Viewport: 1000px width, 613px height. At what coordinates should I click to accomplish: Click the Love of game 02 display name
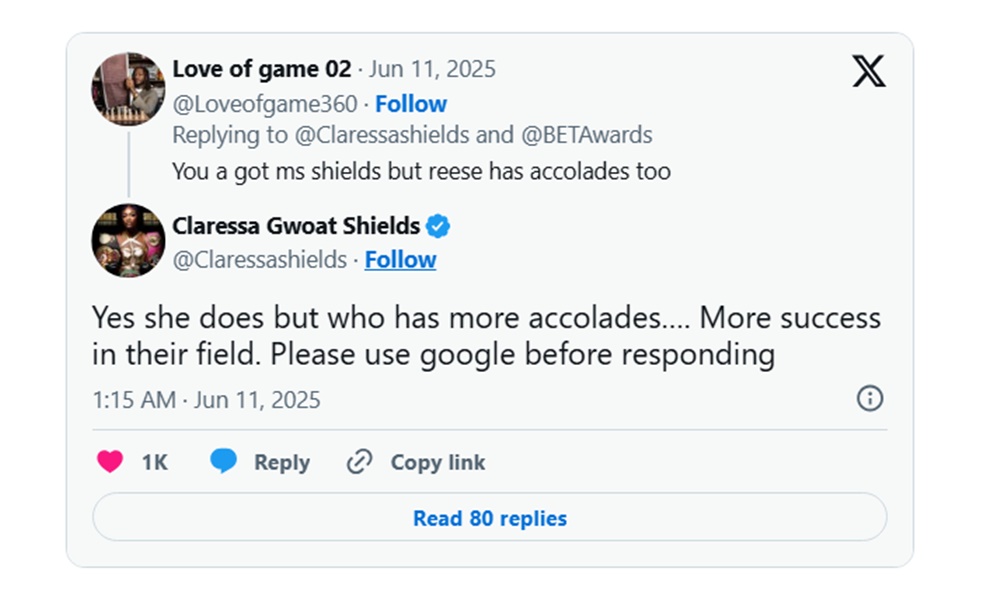tap(261, 69)
